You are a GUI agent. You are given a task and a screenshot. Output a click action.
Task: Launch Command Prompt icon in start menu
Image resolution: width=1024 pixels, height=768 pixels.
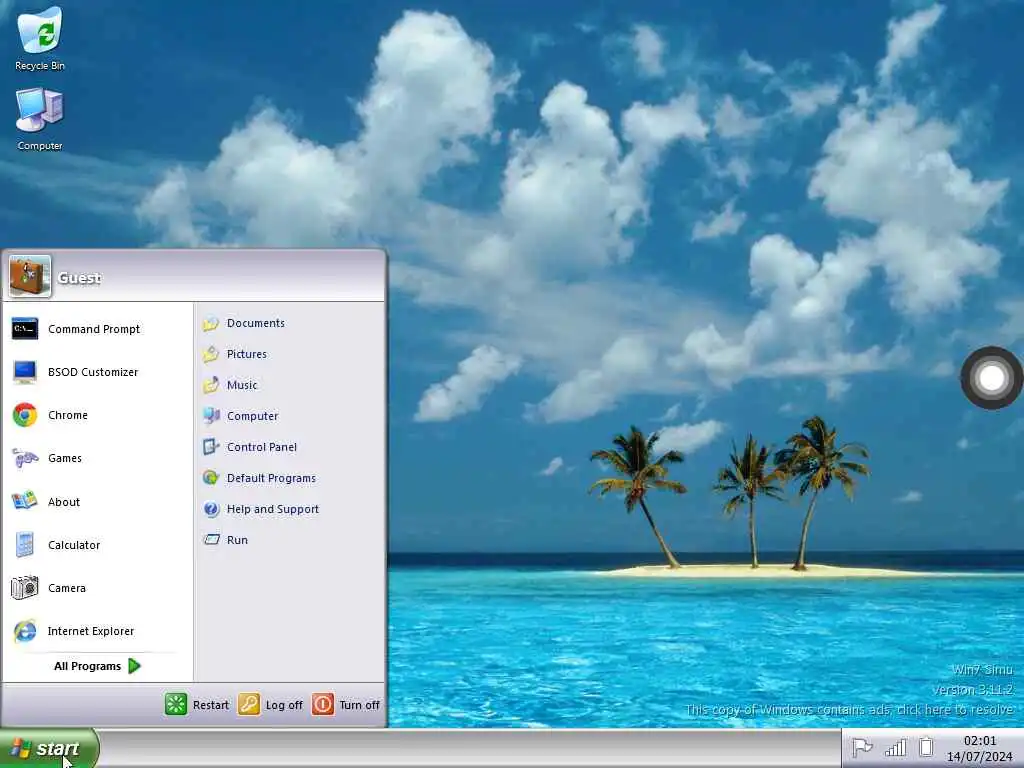tap(25, 328)
